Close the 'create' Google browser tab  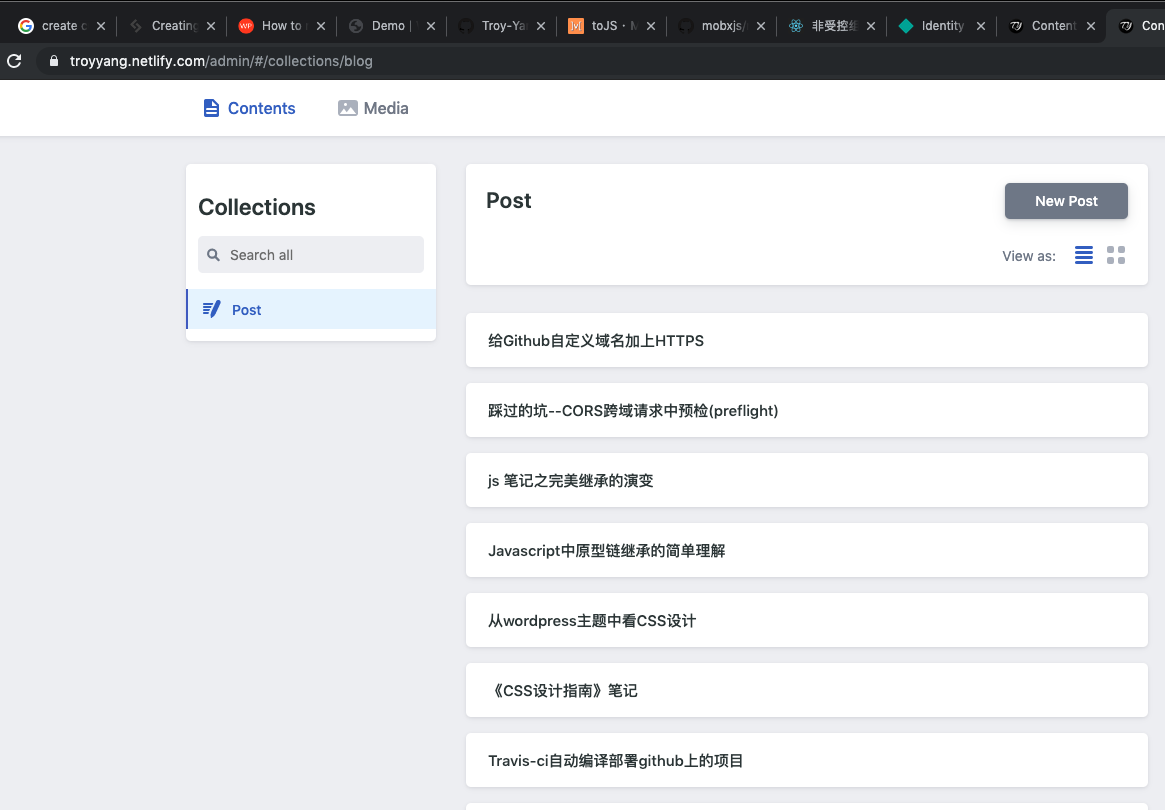click(x=101, y=26)
